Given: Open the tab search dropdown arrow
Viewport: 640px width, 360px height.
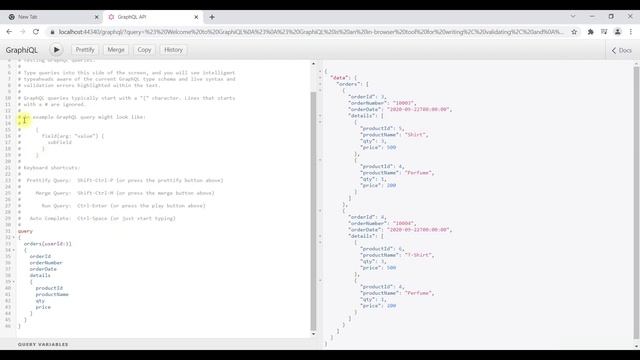Looking at the screenshot, I should coord(573,16).
